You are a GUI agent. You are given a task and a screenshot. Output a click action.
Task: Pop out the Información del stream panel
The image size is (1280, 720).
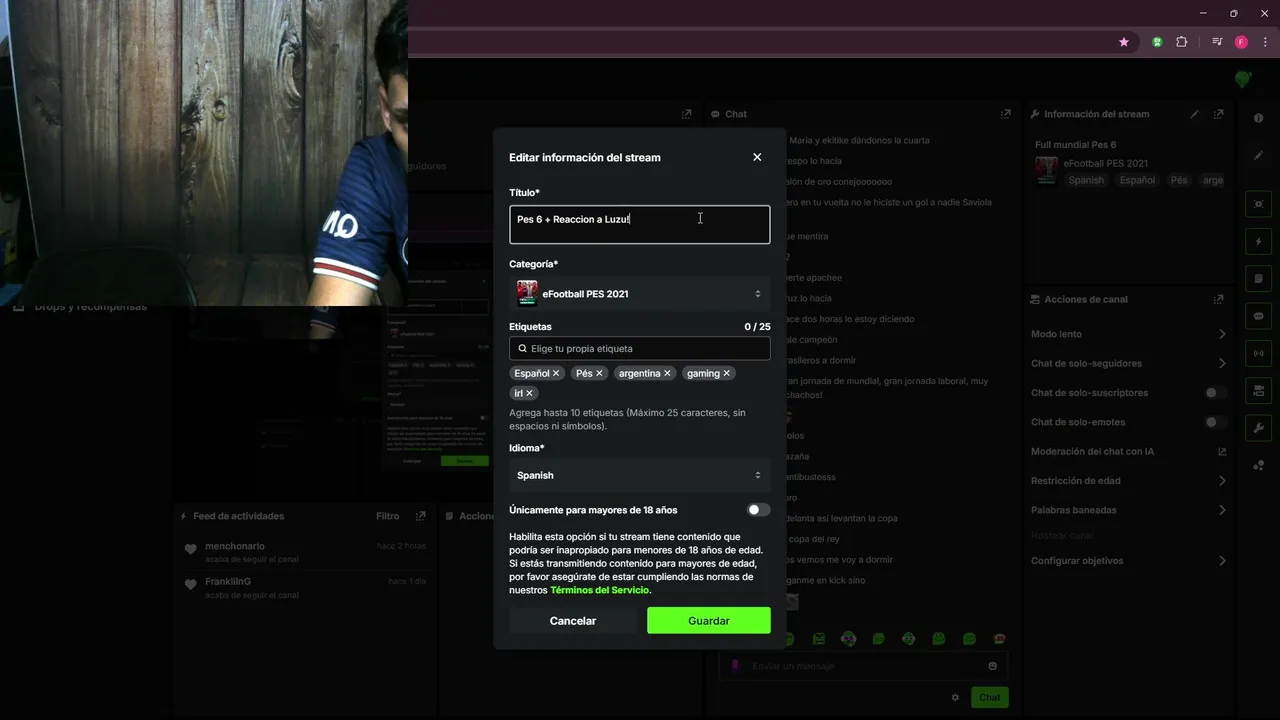1218,114
